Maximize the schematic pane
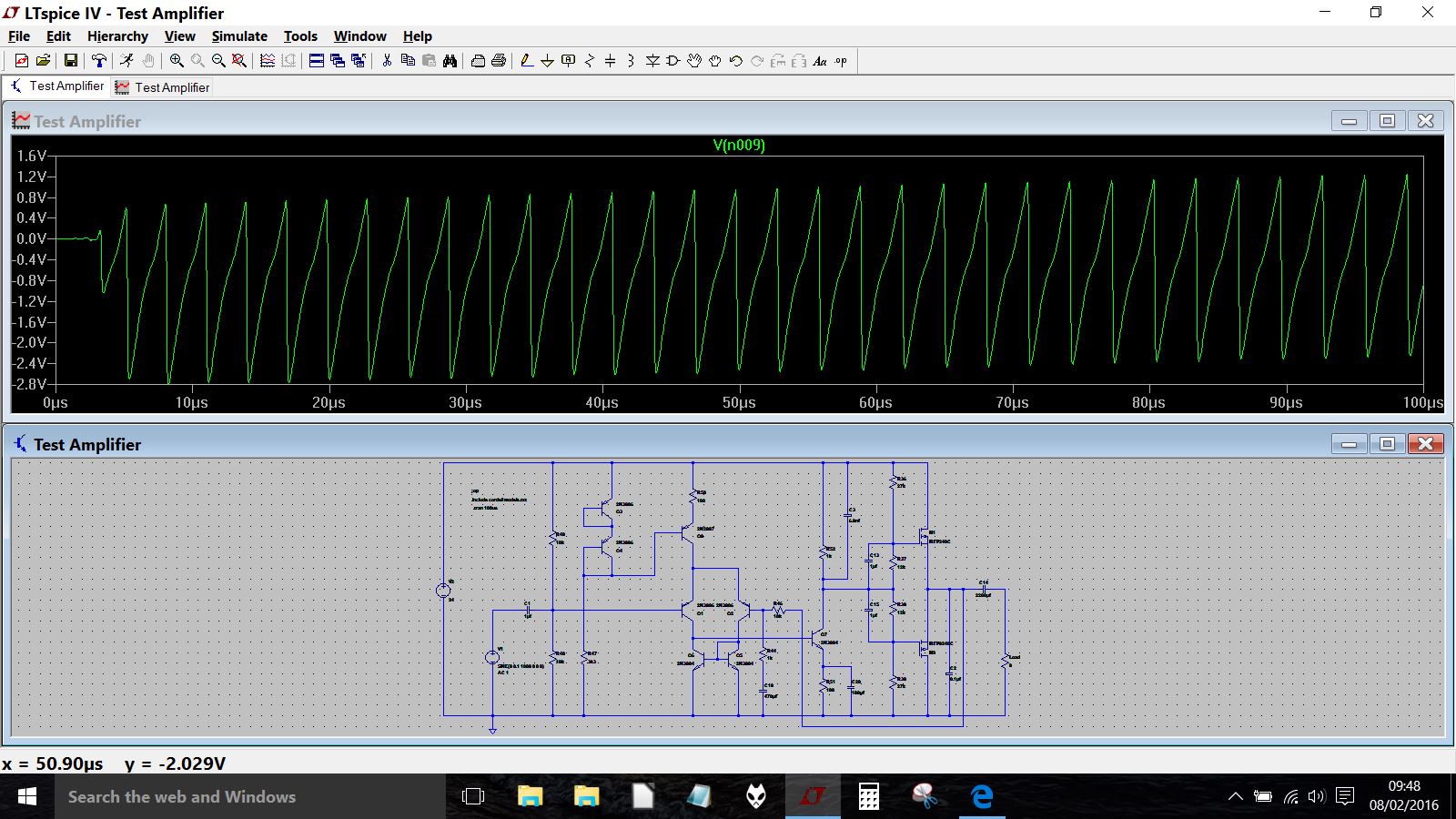Screen dimensions: 1456x819 [1387, 443]
